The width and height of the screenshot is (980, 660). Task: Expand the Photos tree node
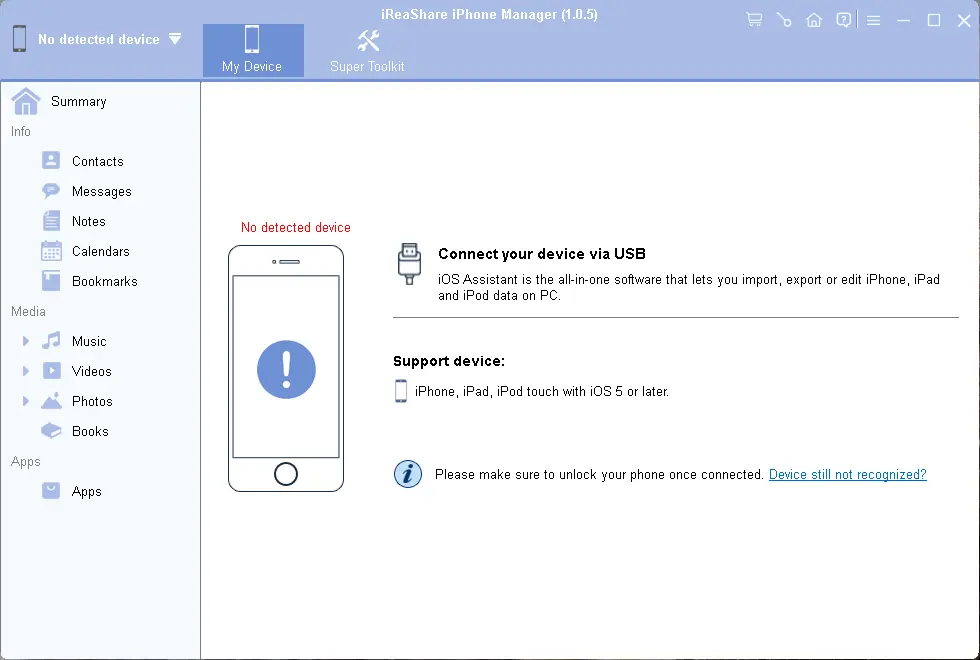pyautogui.click(x=26, y=401)
